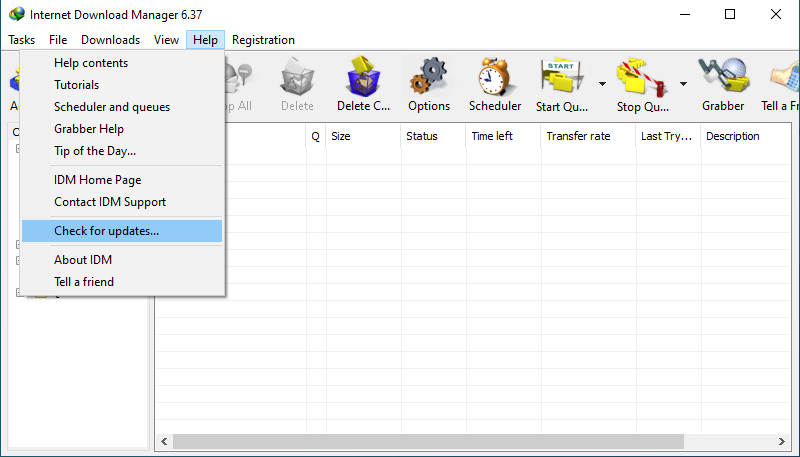
Task: Open the View menu
Action: tap(166, 40)
